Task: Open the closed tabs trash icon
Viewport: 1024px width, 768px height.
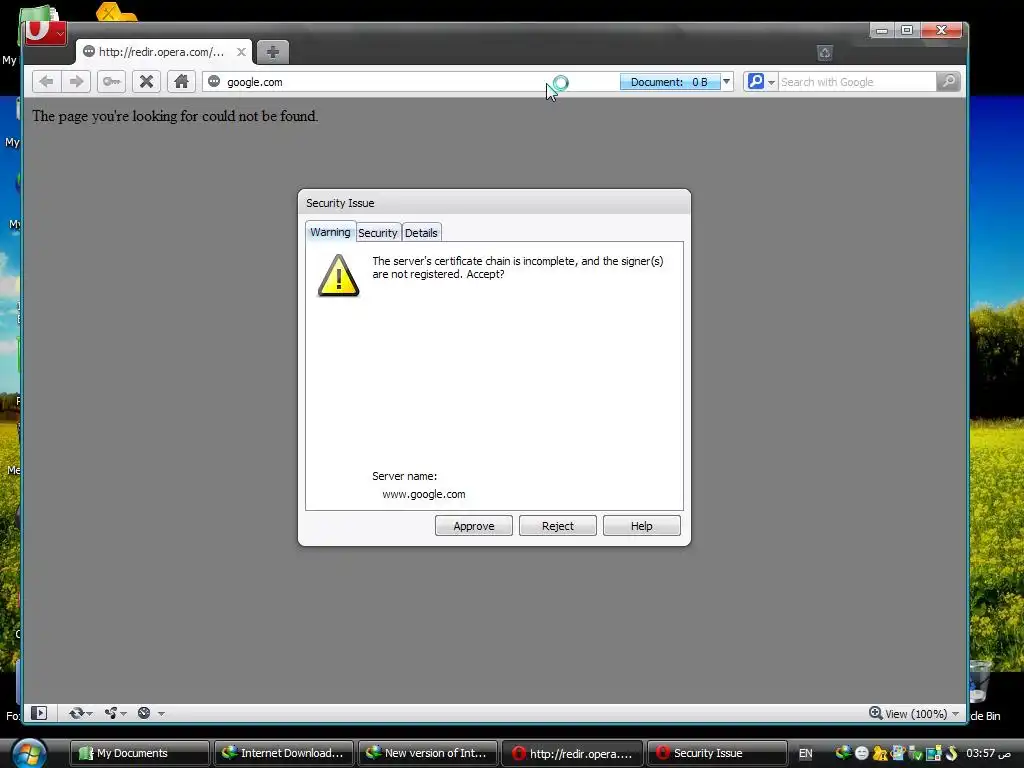Action: point(825,53)
